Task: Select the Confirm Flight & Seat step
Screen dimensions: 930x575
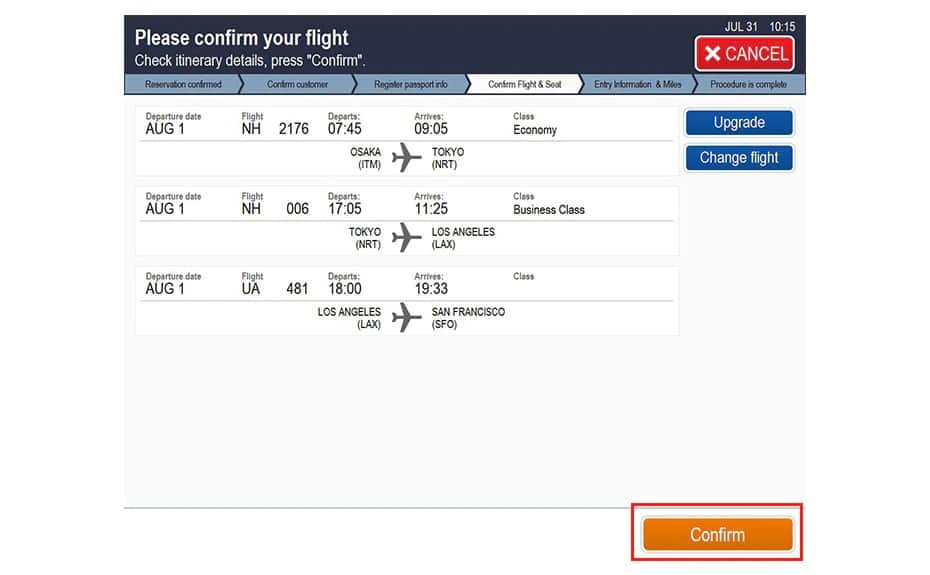Action: coord(524,85)
